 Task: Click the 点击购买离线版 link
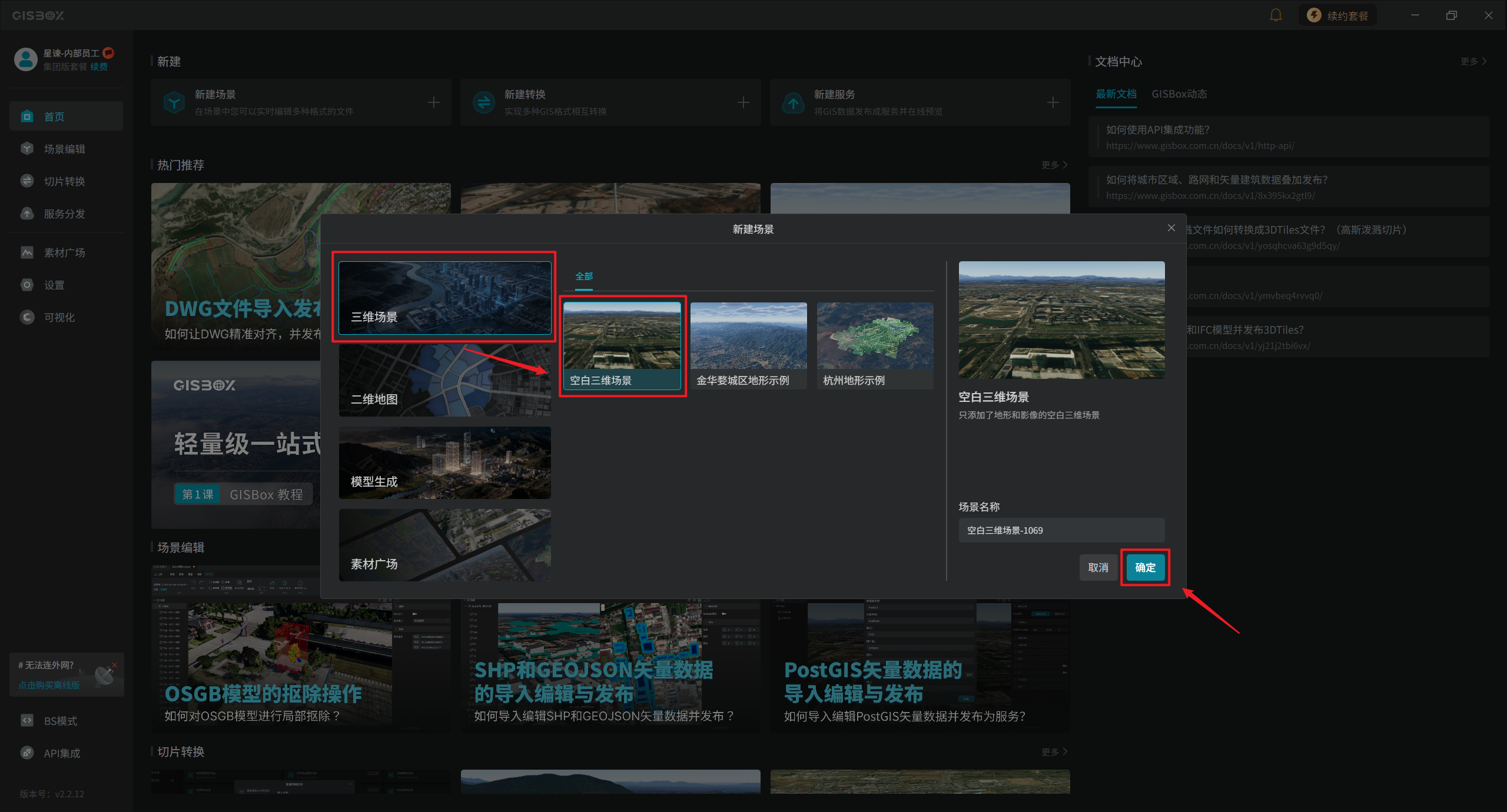(49, 685)
